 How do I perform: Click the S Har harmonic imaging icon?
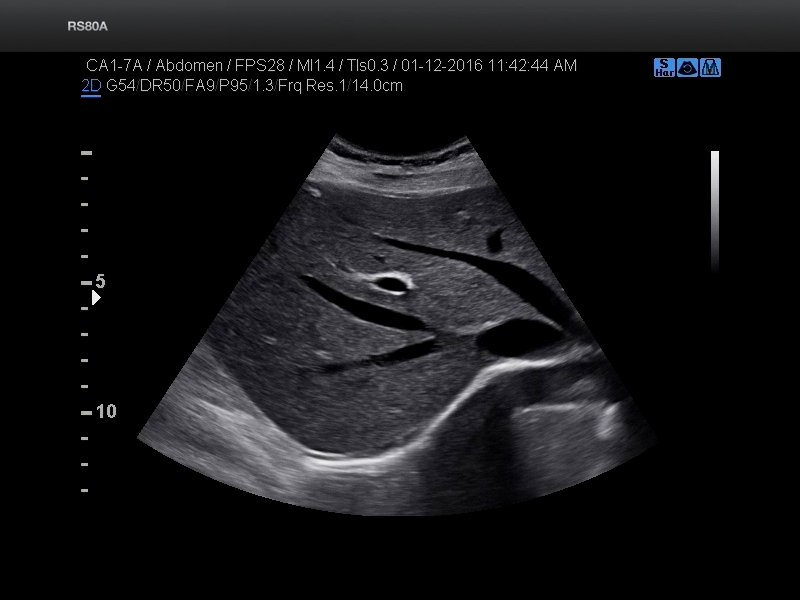point(663,68)
